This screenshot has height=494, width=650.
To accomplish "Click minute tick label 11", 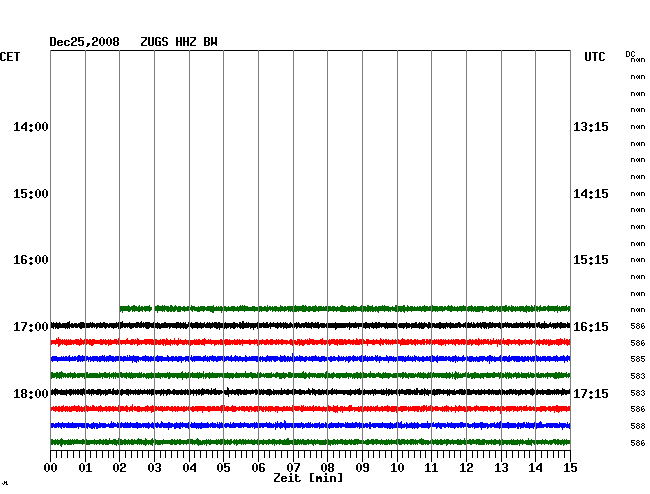I will 432,468.
